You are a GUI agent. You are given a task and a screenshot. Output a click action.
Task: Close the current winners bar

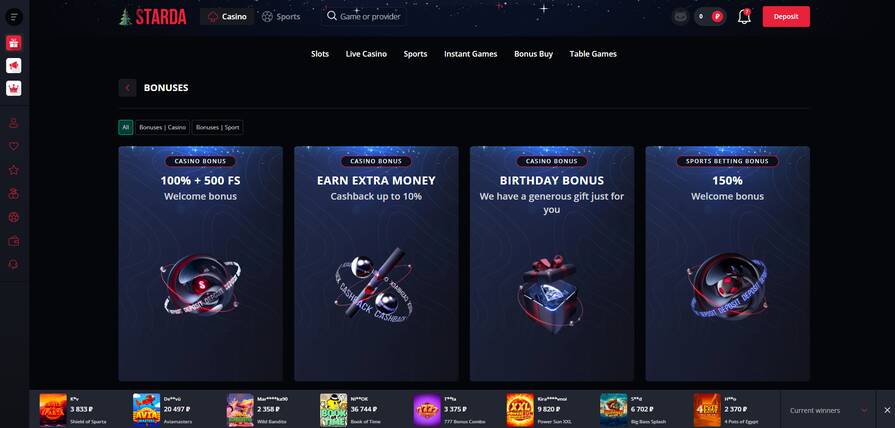click(886, 410)
